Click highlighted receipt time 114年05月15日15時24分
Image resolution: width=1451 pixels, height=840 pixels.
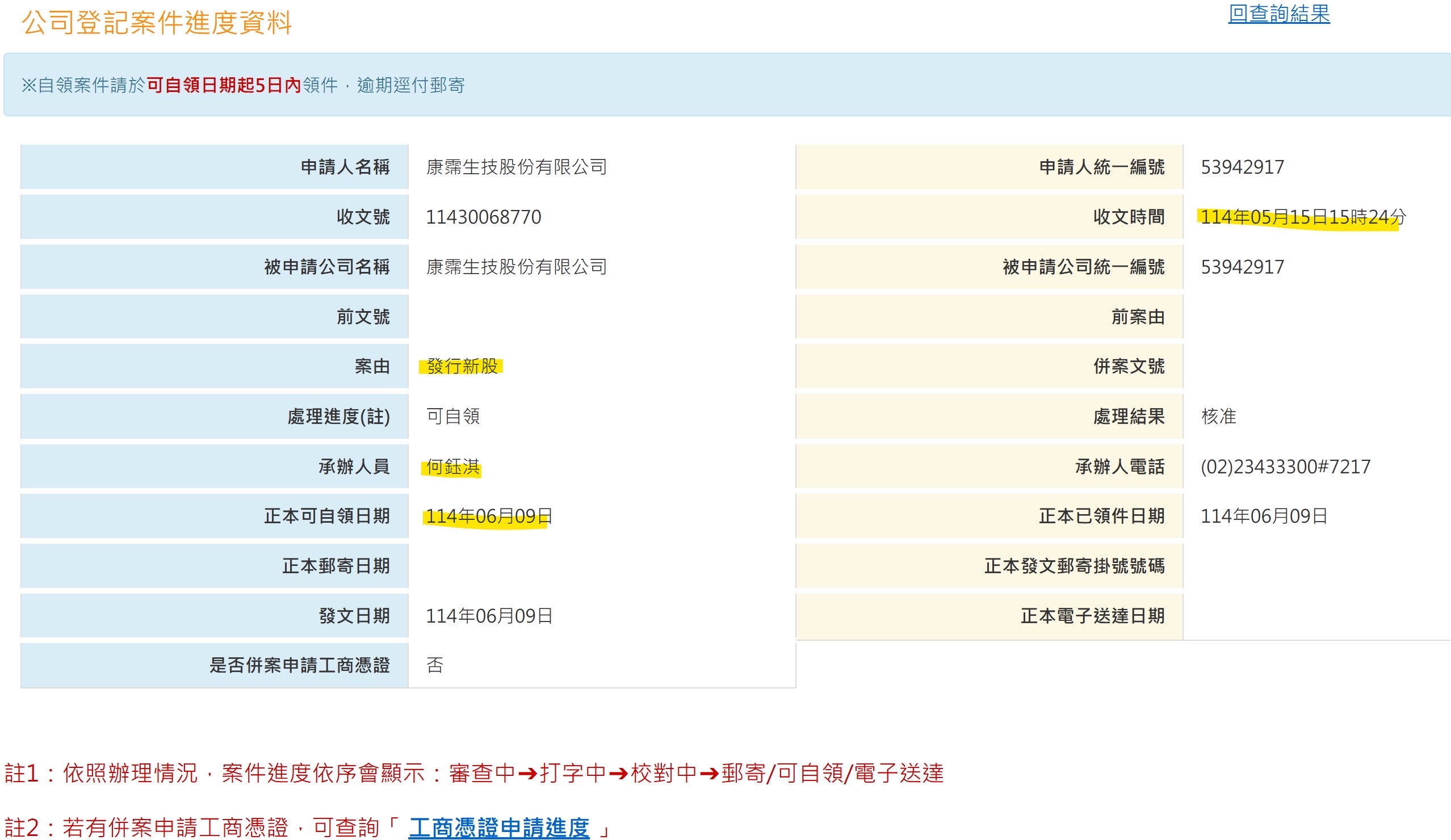coord(1302,217)
